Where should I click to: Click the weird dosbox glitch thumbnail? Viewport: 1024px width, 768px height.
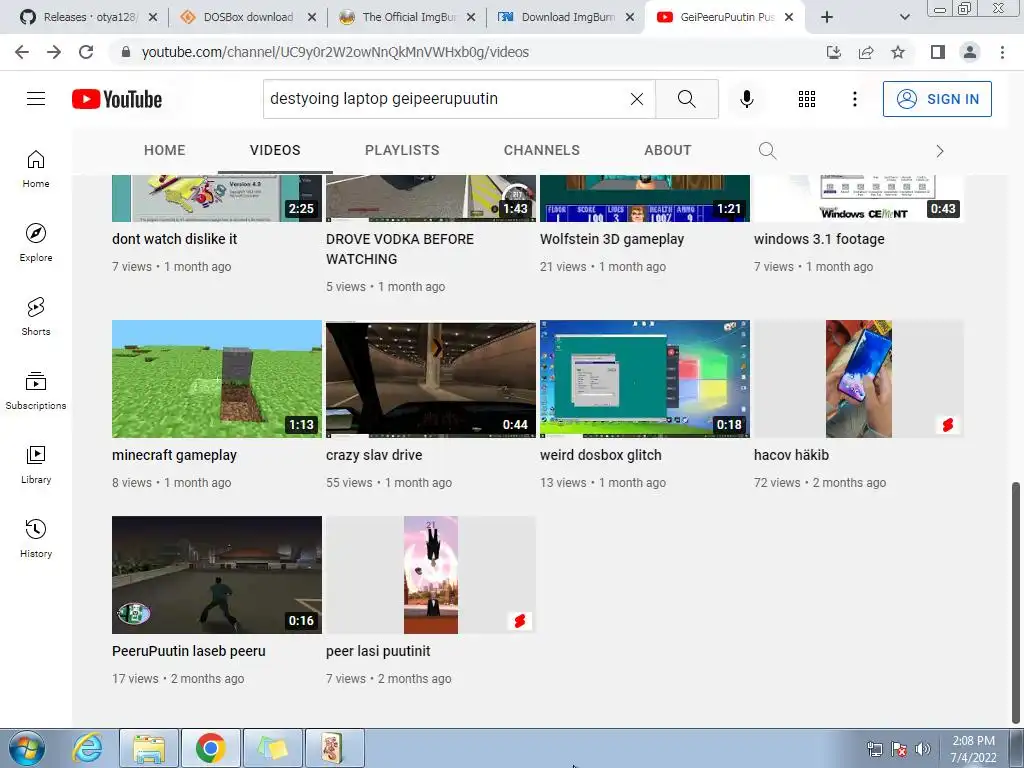pos(645,379)
